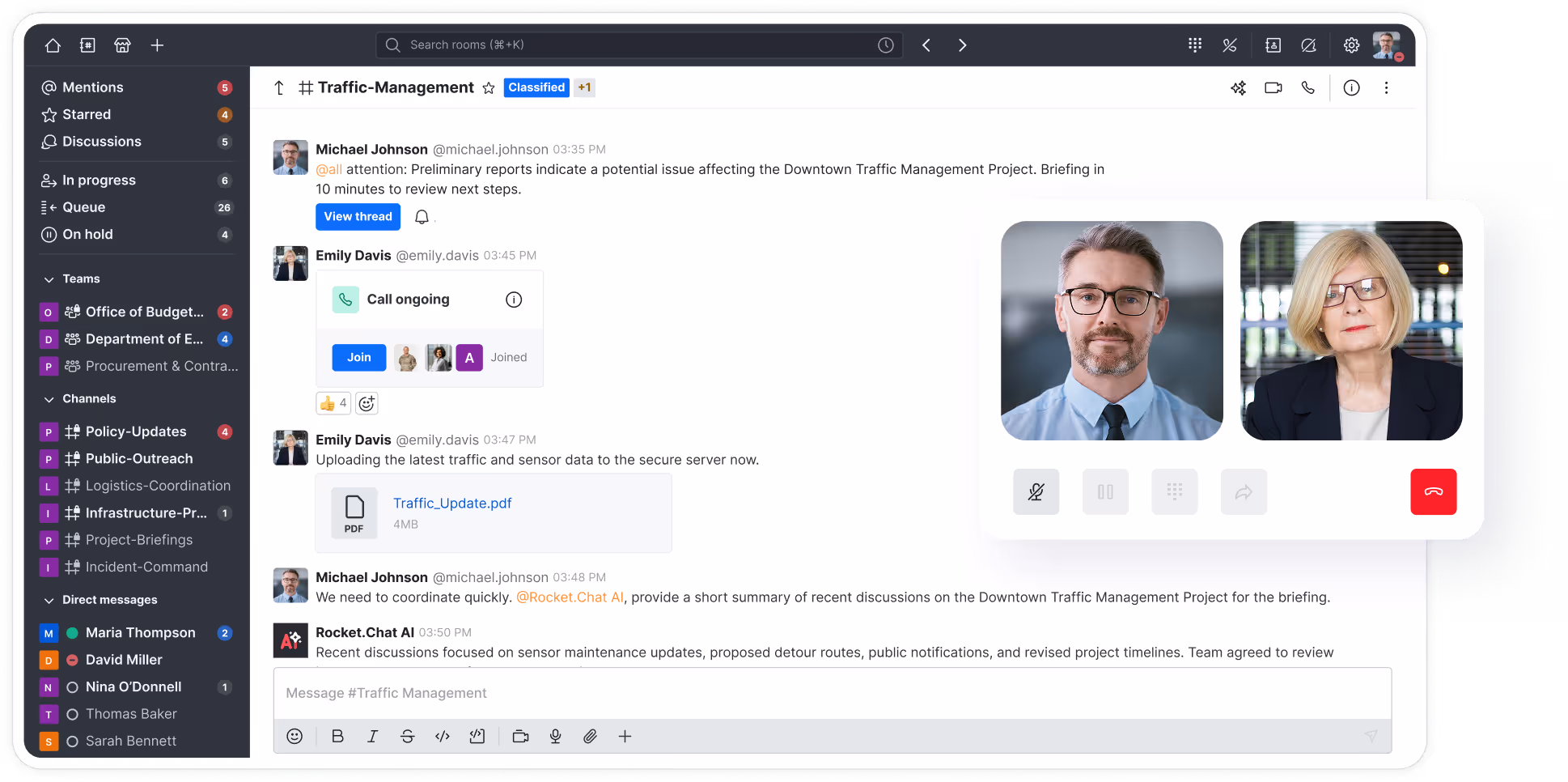Open Policy-Updates channel
Screen dimensions: 1568x782
tap(137, 432)
